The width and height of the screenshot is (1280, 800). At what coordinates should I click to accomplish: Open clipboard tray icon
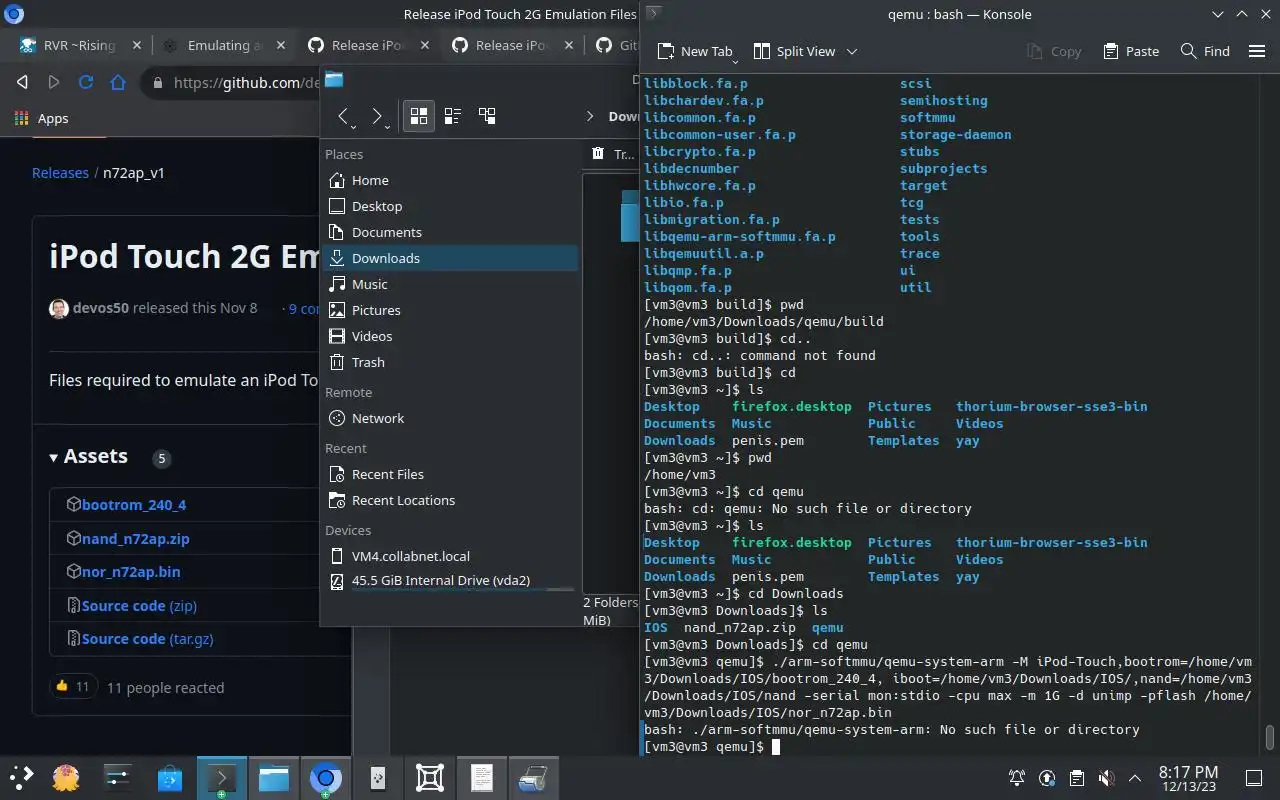coord(1077,778)
